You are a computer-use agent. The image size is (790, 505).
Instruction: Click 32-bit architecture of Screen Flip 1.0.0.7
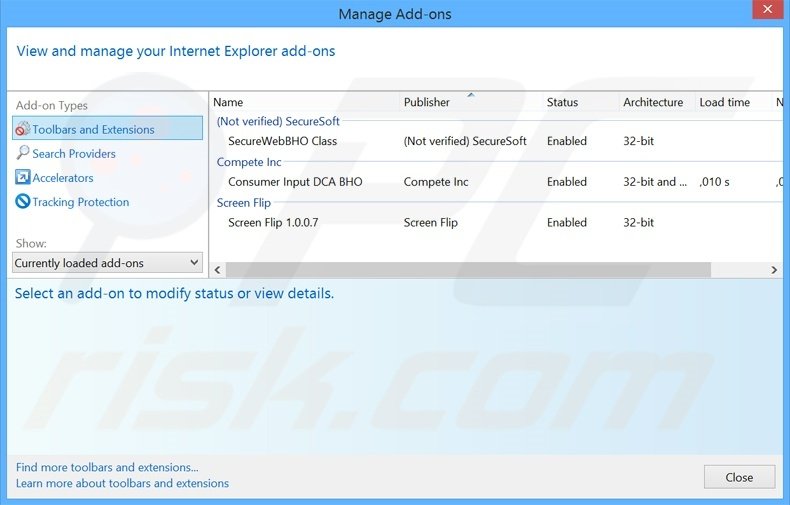pyautogui.click(x=638, y=223)
